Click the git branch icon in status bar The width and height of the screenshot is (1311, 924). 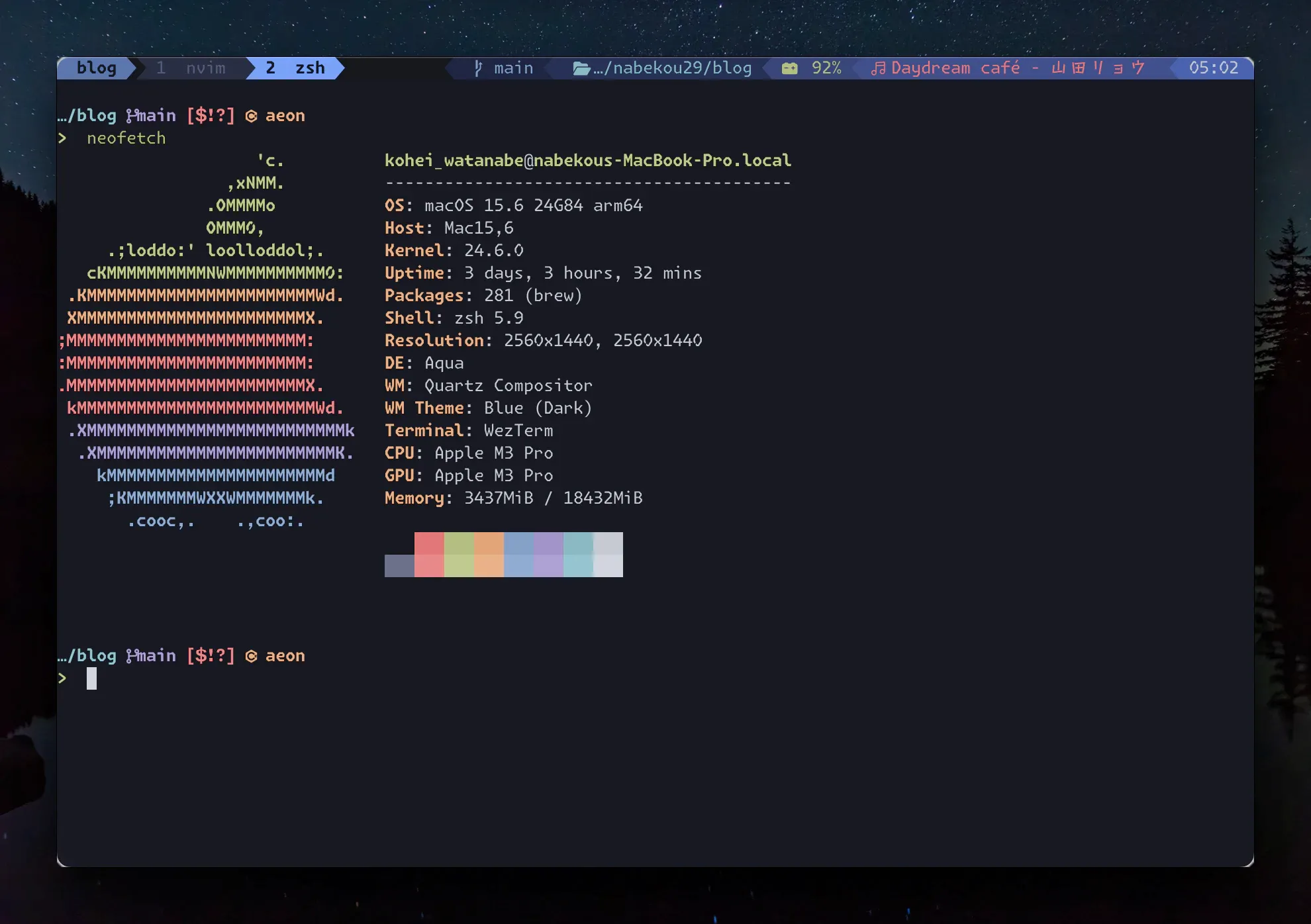point(478,68)
